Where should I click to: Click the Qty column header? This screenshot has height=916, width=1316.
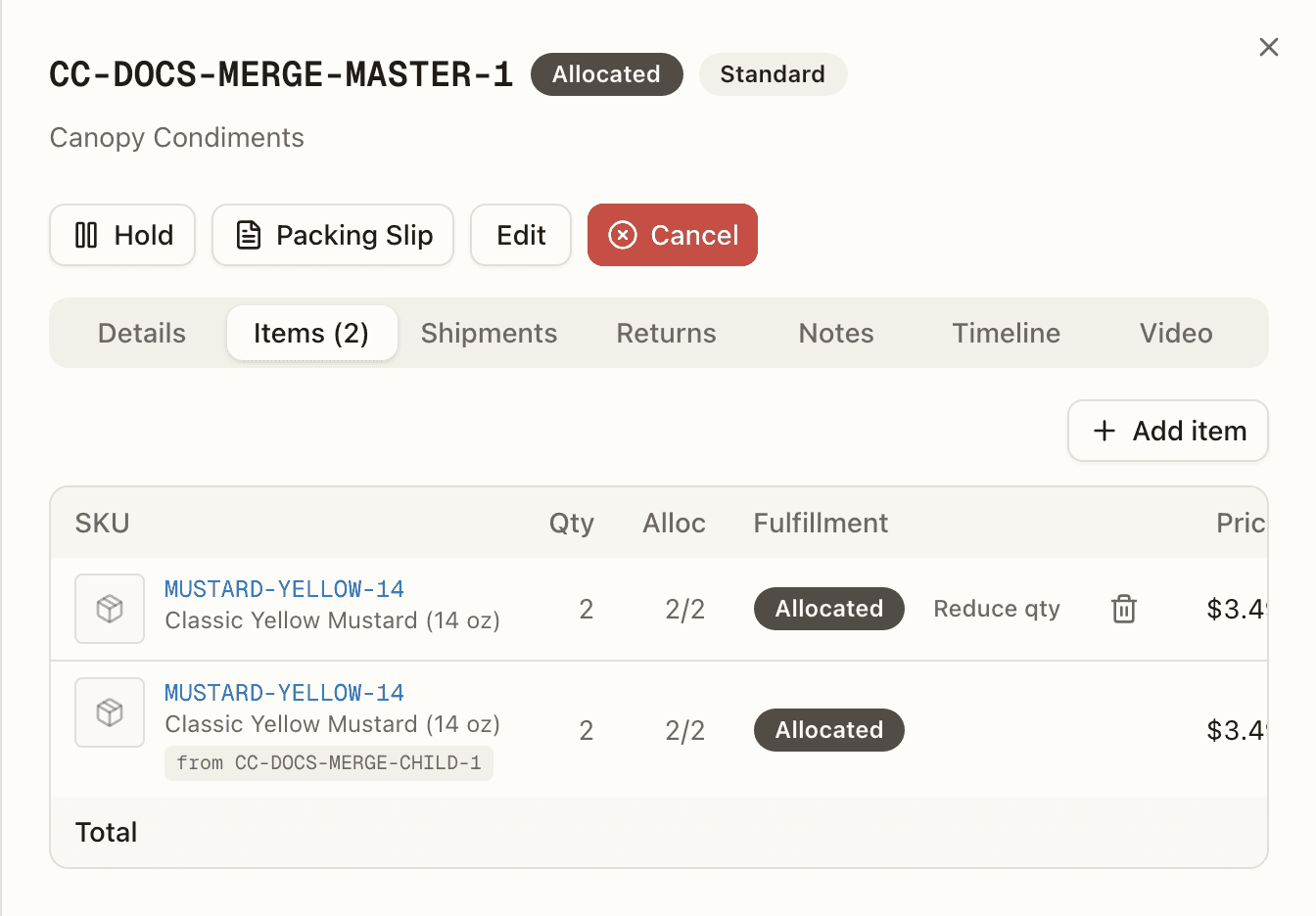[572, 523]
